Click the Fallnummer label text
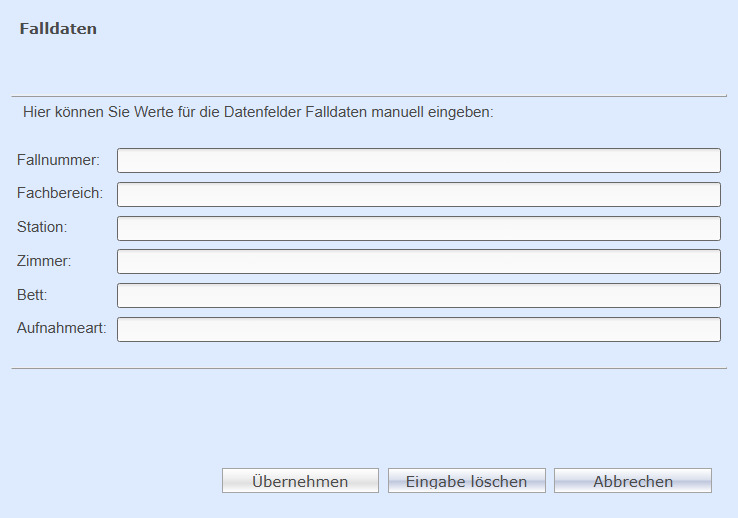The height and width of the screenshot is (518, 738). [58, 160]
